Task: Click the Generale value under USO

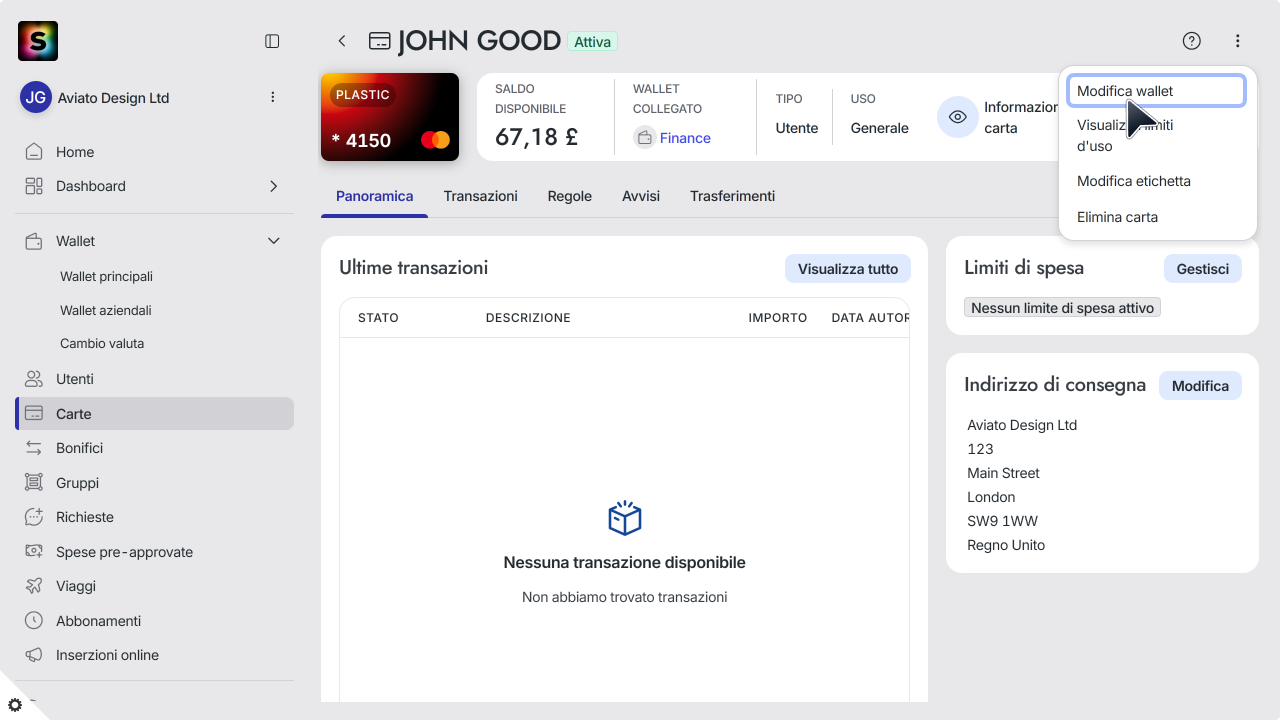Action: pos(880,128)
